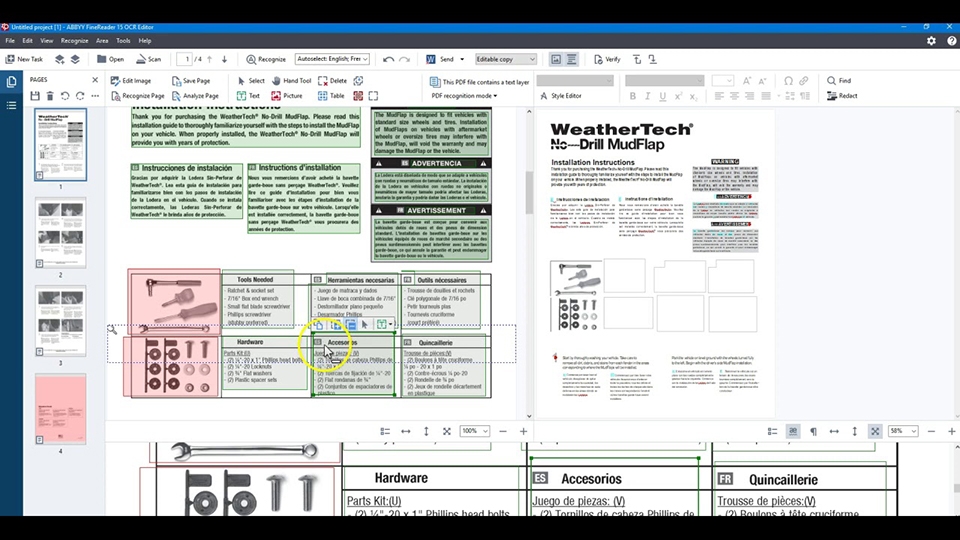Click the Recognize button in toolbar
The height and width of the screenshot is (540, 960).
(266, 59)
